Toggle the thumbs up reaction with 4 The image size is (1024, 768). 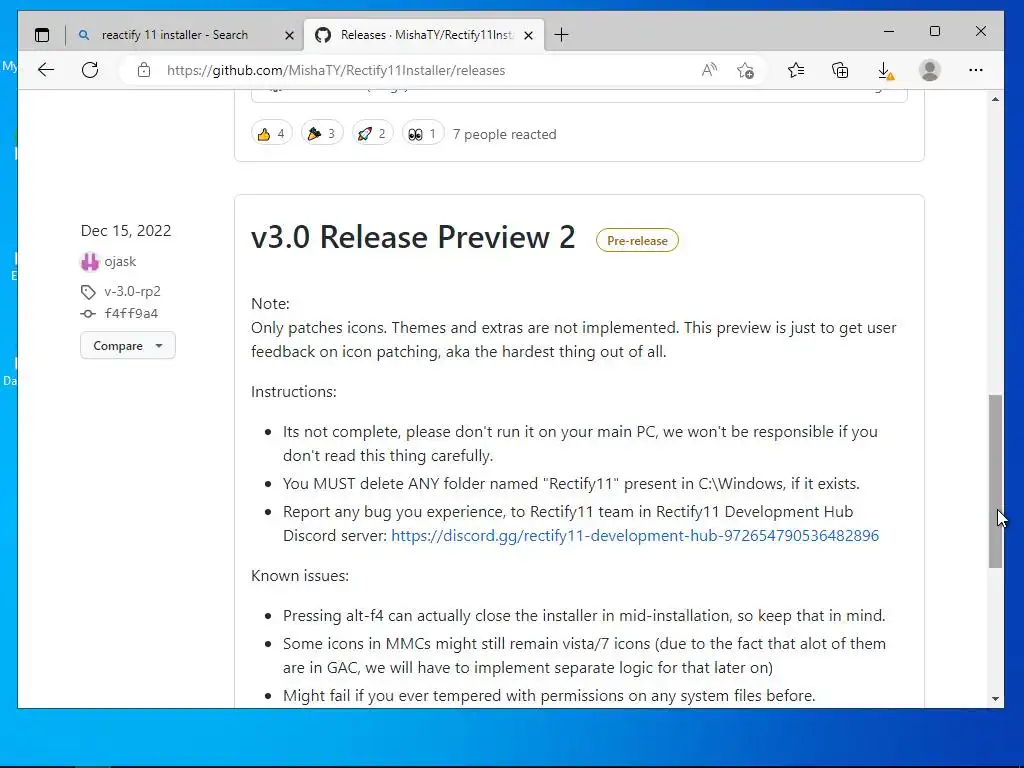point(272,134)
